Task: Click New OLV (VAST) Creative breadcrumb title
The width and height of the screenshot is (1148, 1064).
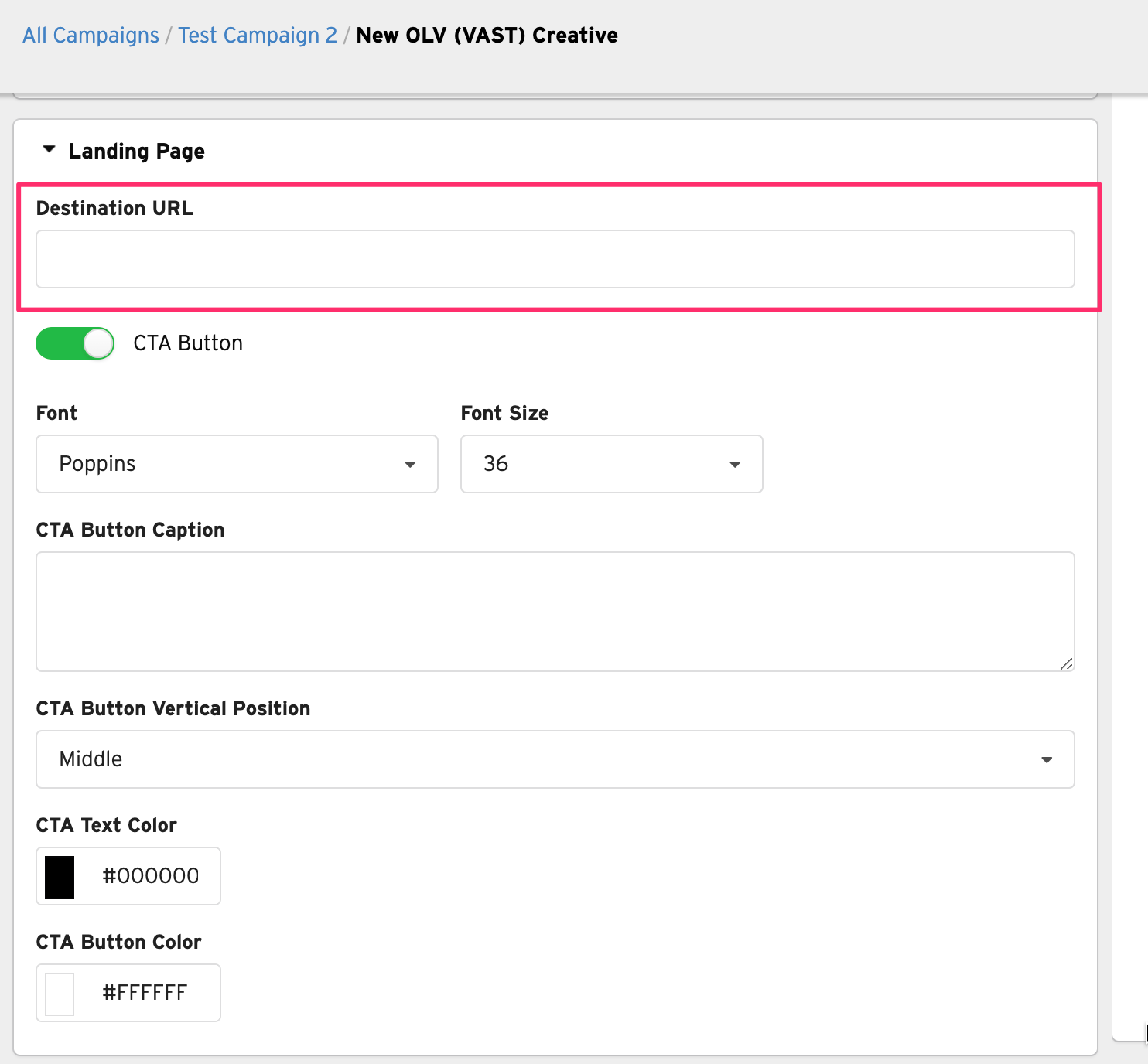Action: point(487,36)
